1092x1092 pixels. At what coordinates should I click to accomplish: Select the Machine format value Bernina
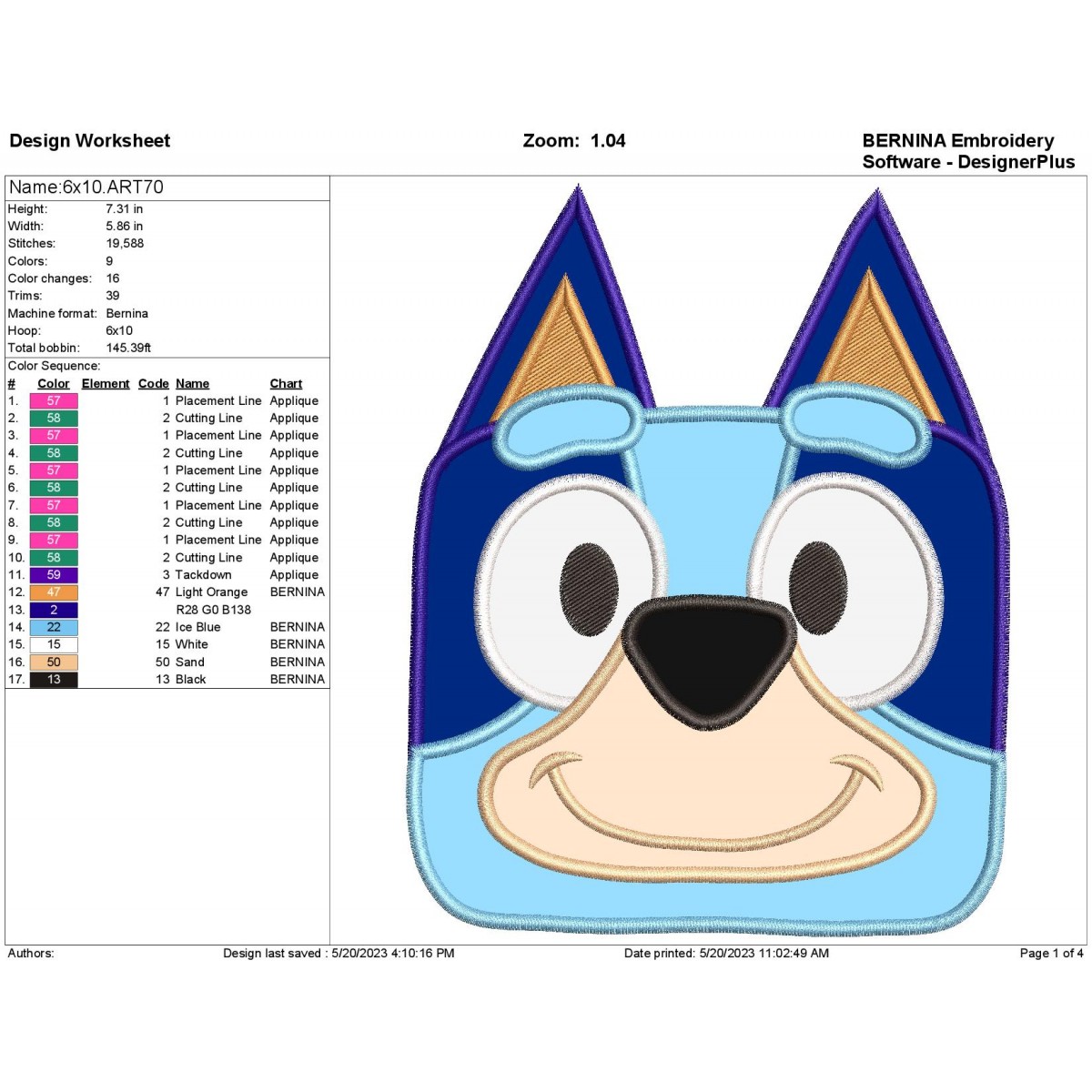[126, 313]
